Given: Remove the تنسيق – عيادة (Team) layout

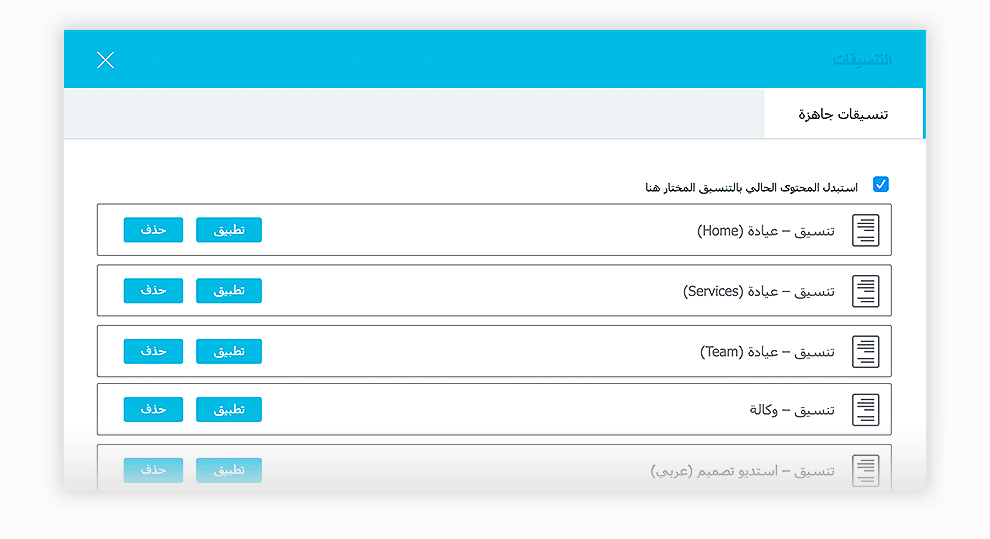Looking at the screenshot, I should [x=153, y=351].
